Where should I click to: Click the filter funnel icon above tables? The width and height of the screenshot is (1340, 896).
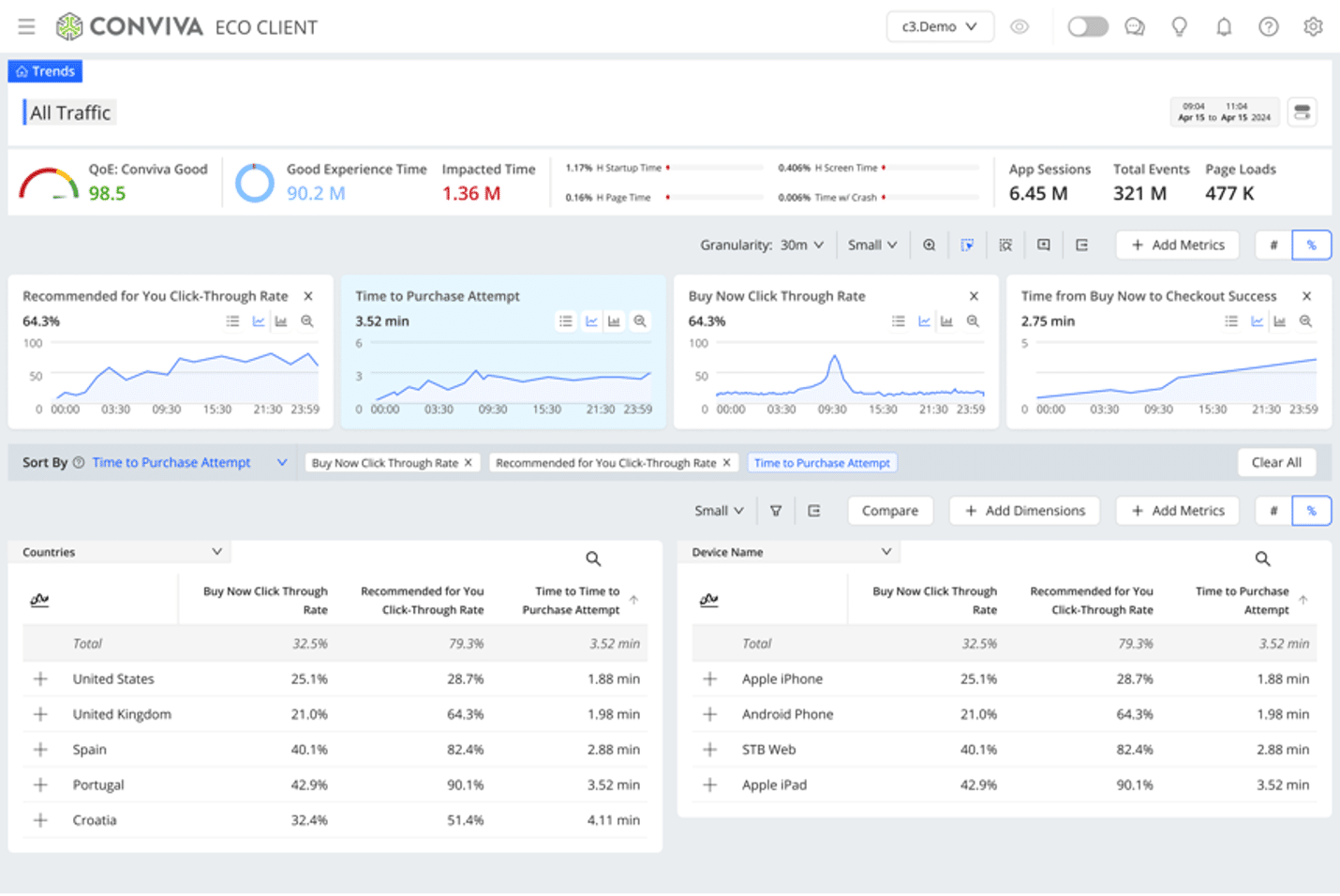776,511
